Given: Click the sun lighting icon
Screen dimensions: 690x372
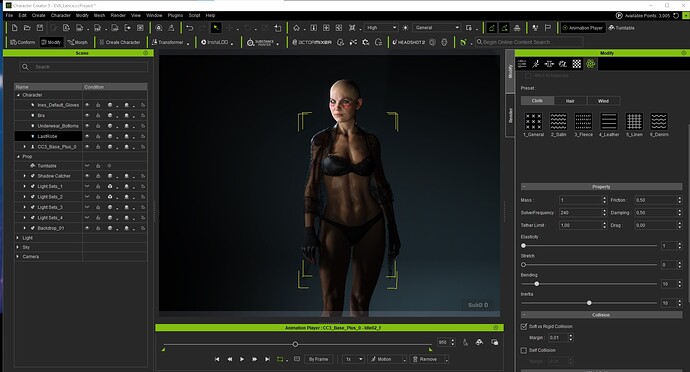Looking at the screenshot, I should (x=405, y=28).
